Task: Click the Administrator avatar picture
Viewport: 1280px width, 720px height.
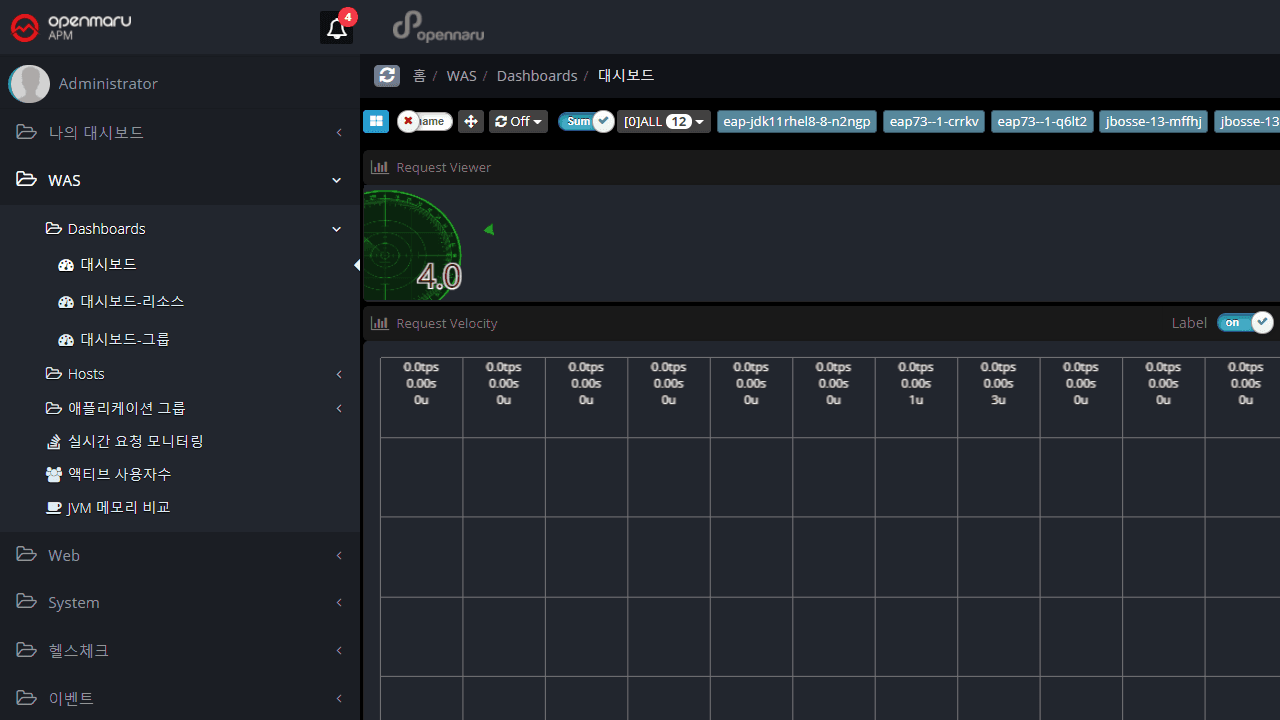Action: click(x=29, y=84)
